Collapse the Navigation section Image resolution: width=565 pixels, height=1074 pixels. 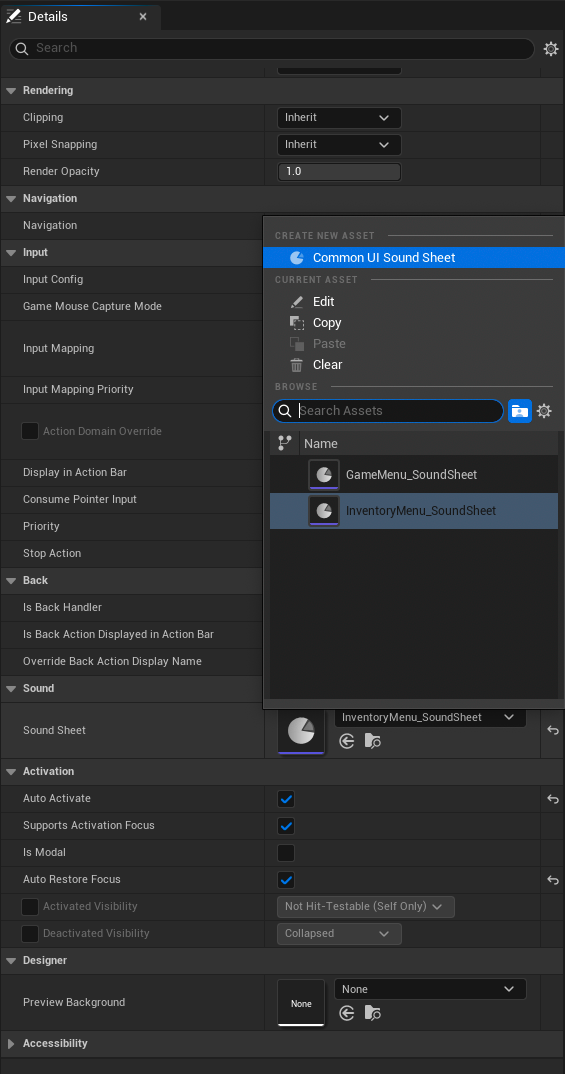coord(11,198)
